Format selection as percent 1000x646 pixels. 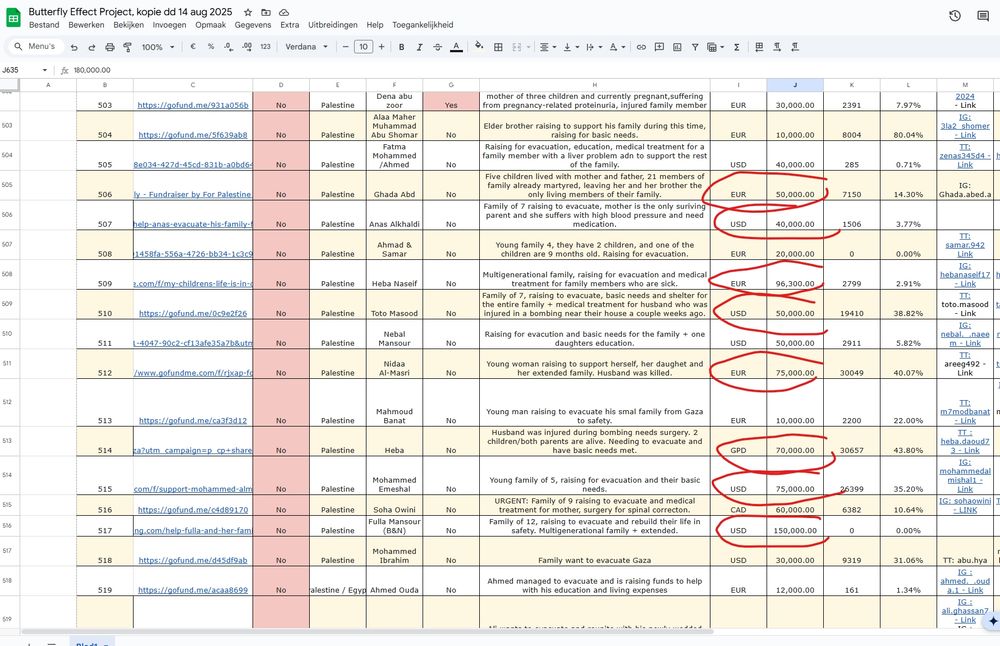pos(210,47)
